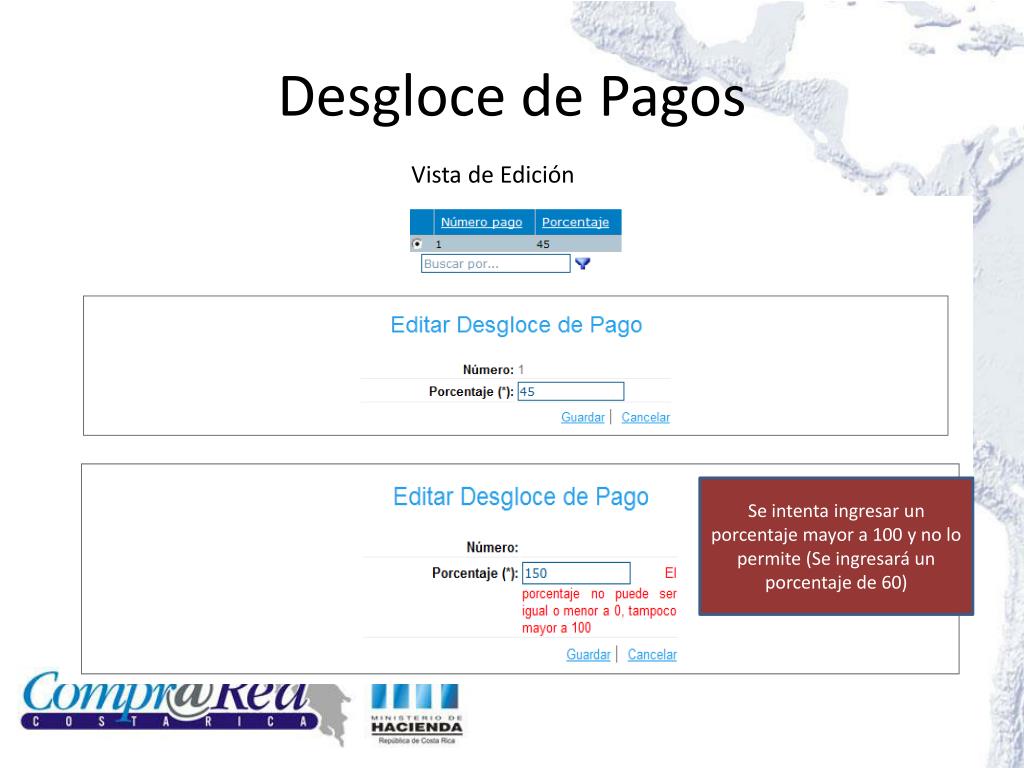Select the radio button for payment 1
The width and height of the screenshot is (1024, 768).
(417, 244)
